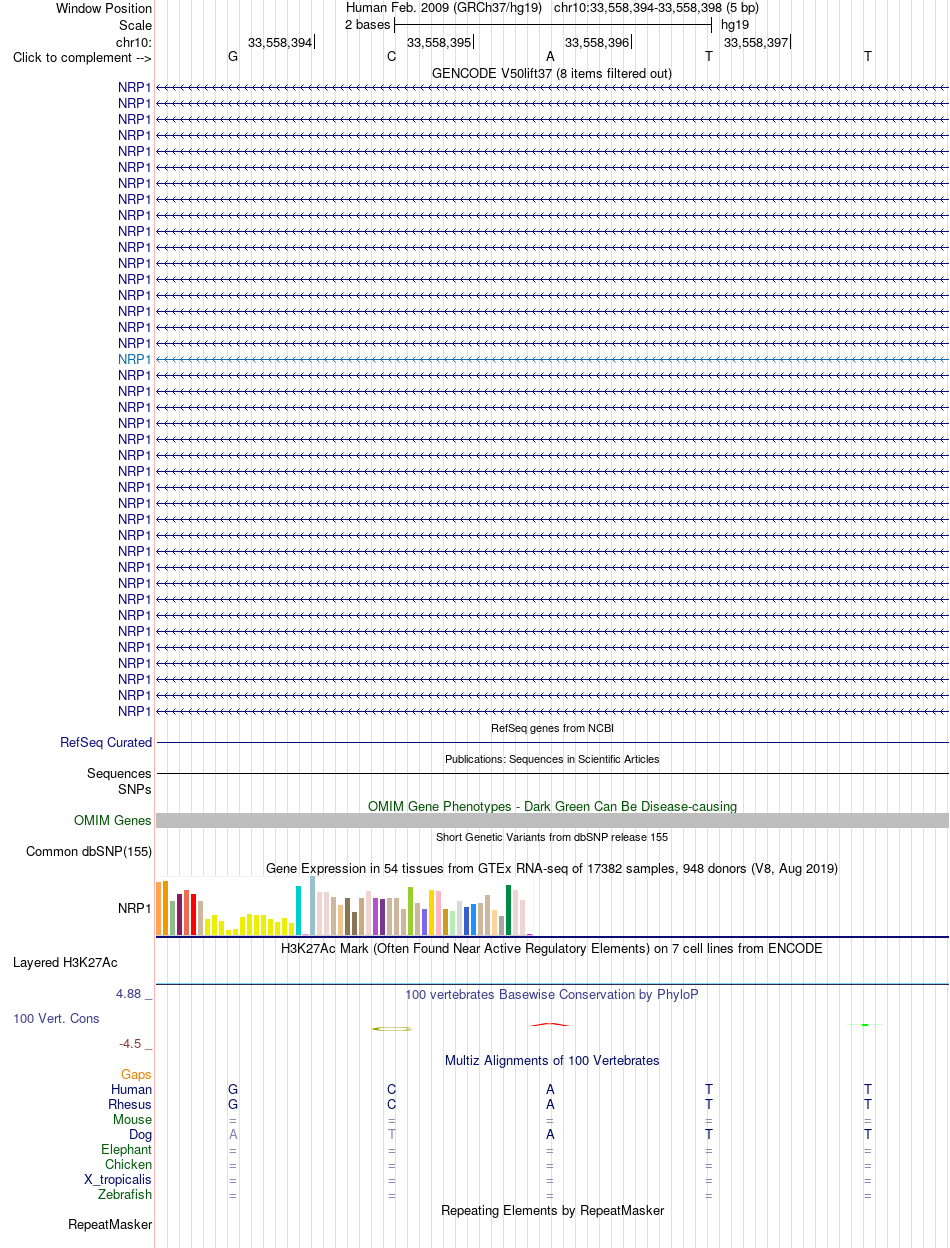Click the cyan bar in the GTEx chart
Image resolution: width=950 pixels, height=1248 pixels.
[298, 911]
